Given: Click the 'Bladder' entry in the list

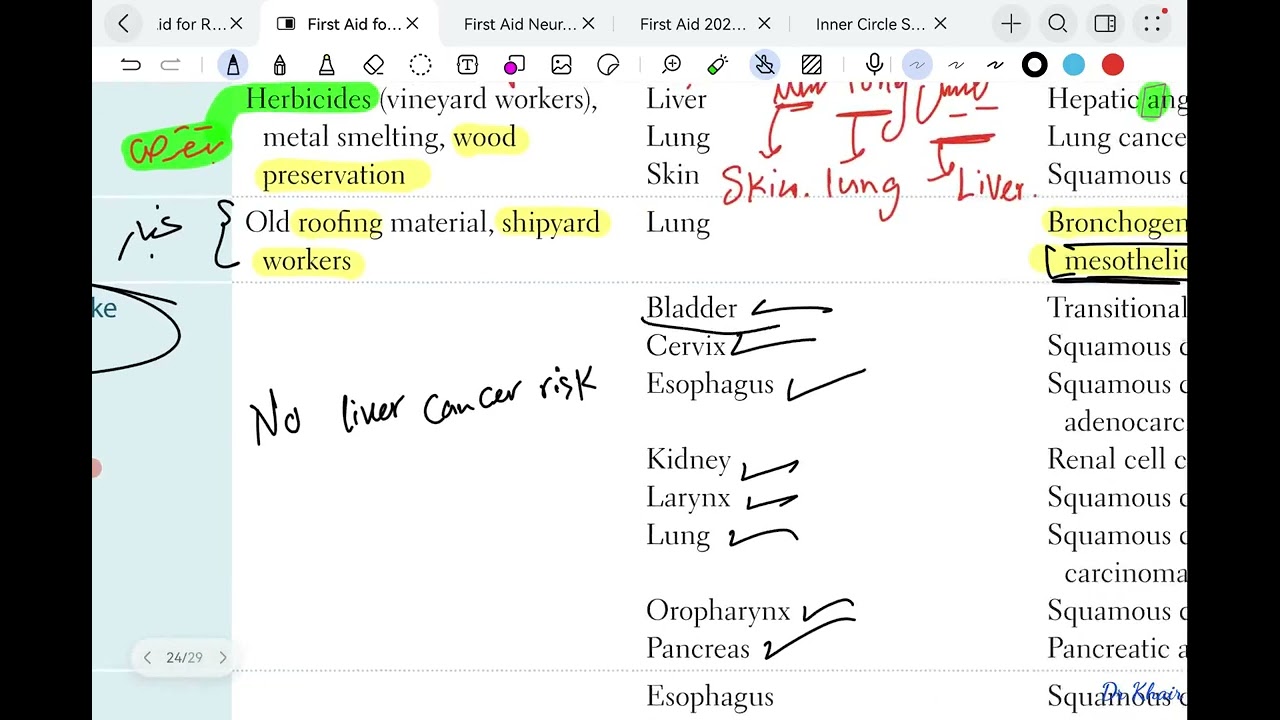Looking at the screenshot, I should point(691,308).
